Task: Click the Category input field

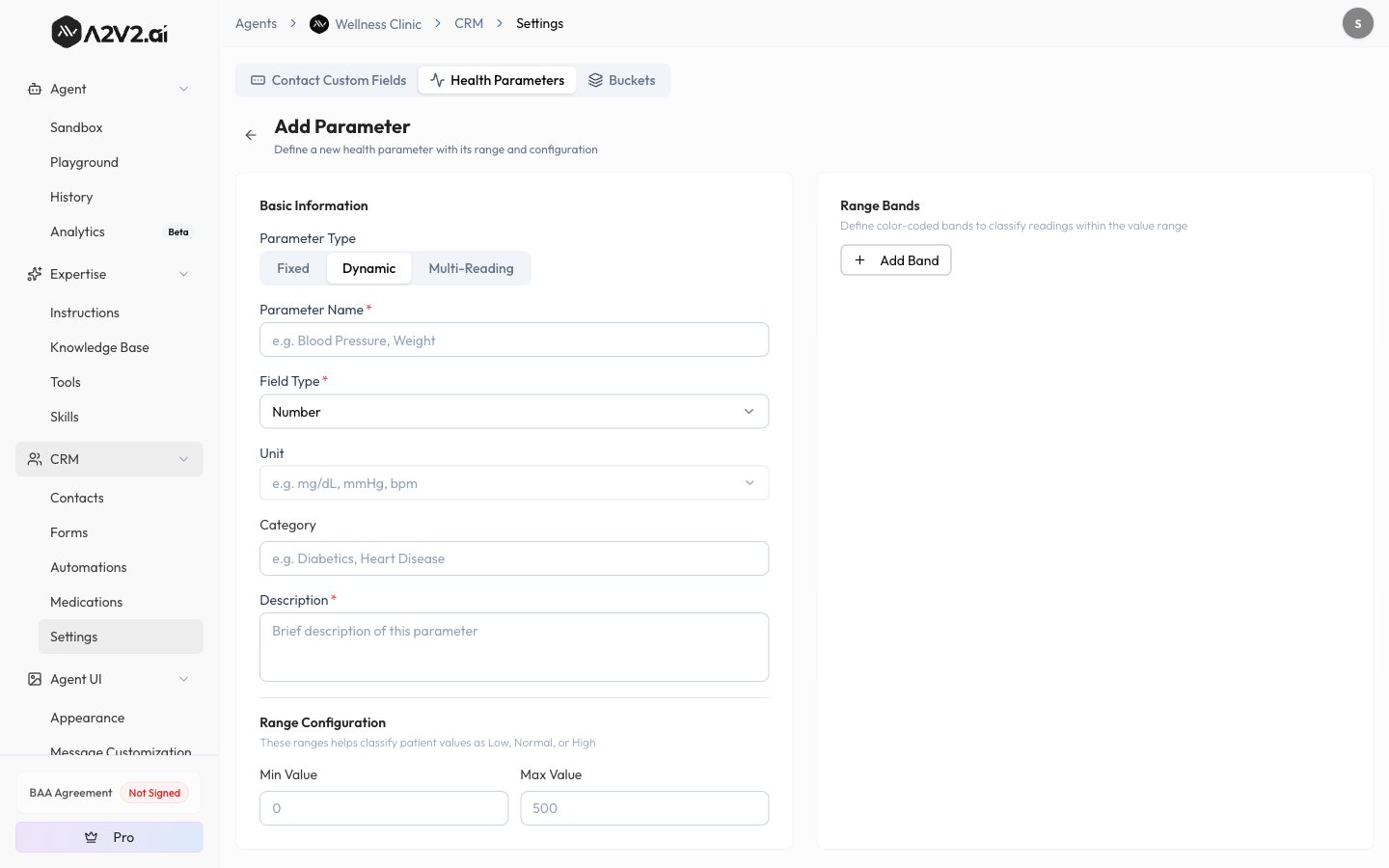Action: (514, 558)
